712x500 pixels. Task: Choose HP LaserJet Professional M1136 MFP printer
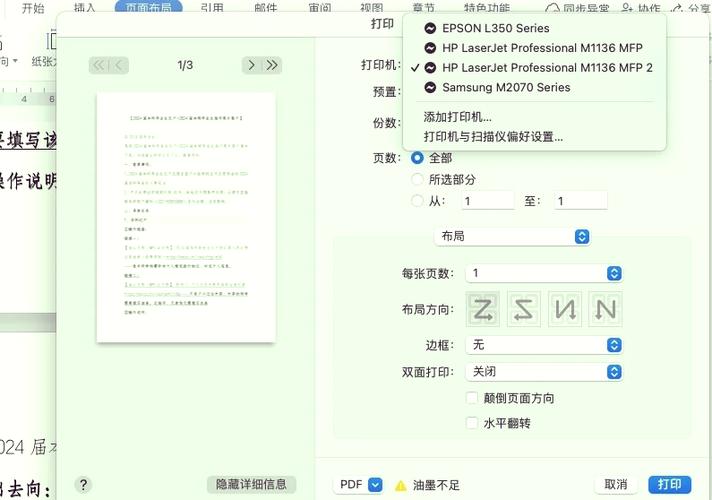(x=534, y=48)
